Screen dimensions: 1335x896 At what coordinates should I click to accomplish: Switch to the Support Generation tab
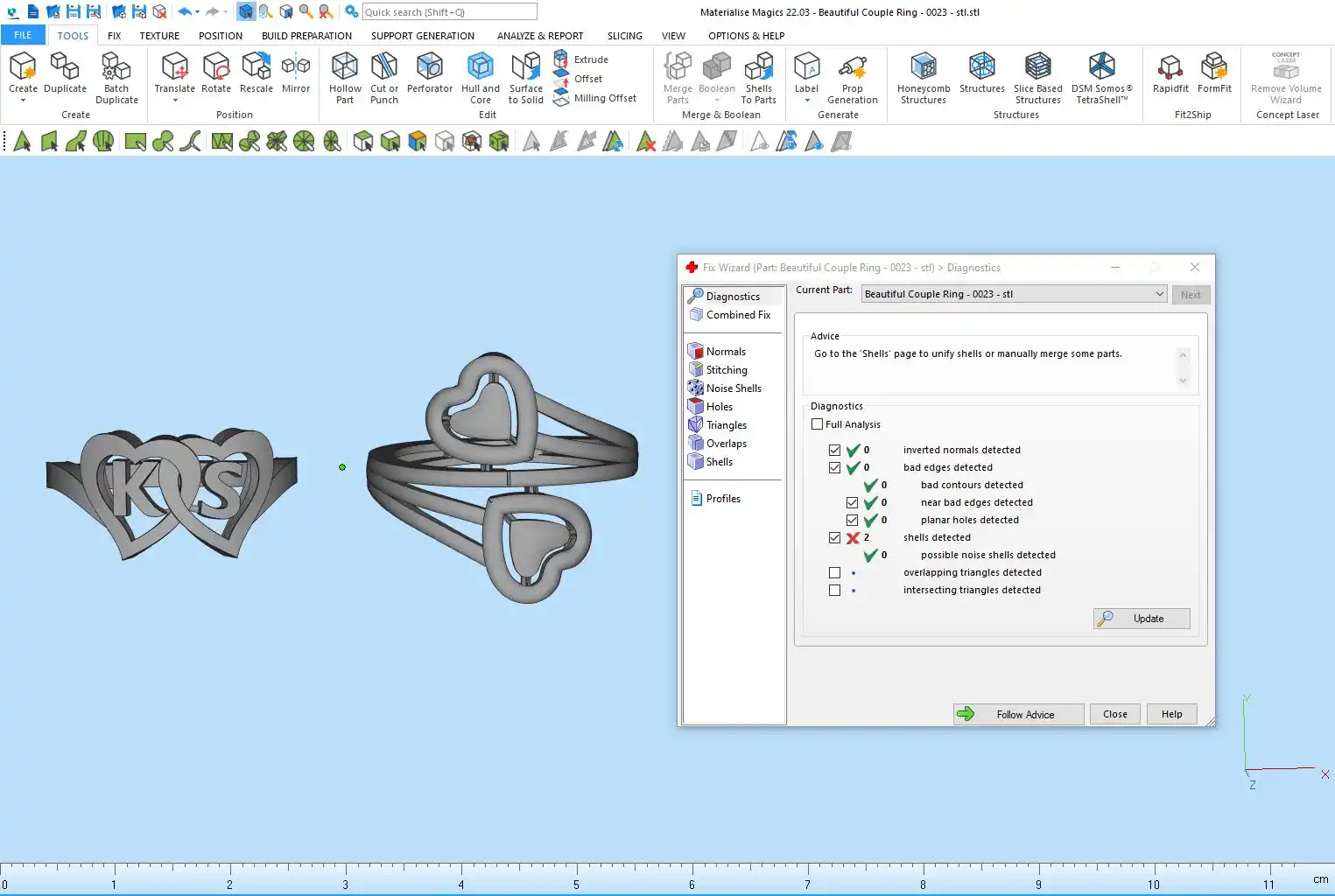(x=422, y=36)
